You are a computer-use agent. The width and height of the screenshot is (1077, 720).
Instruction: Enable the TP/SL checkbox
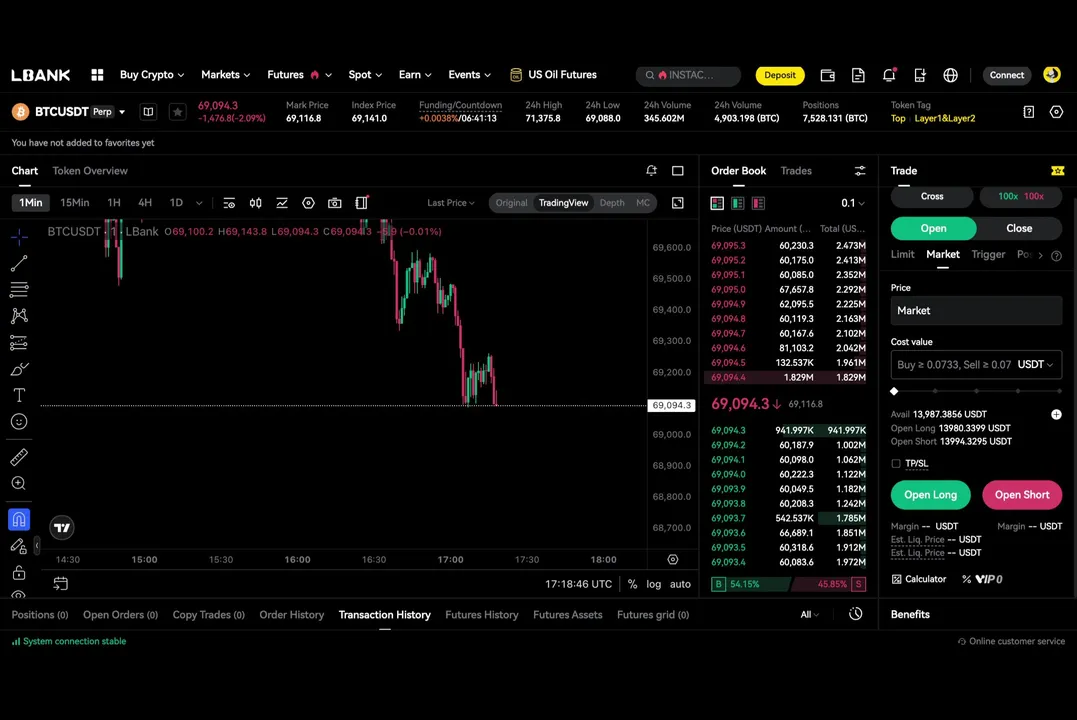pos(896,464)
